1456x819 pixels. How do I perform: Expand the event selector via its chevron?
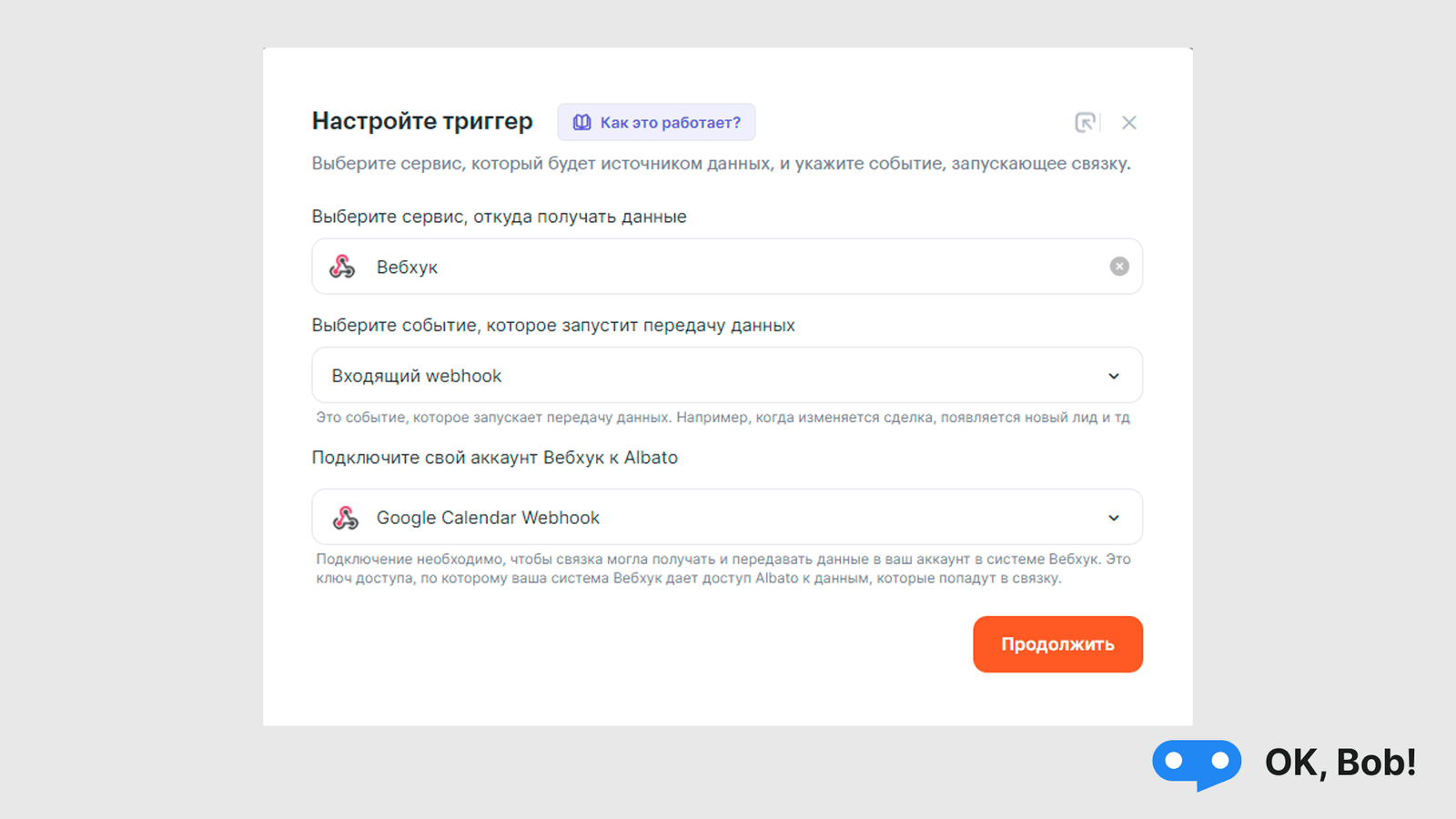pos(1114,375)
